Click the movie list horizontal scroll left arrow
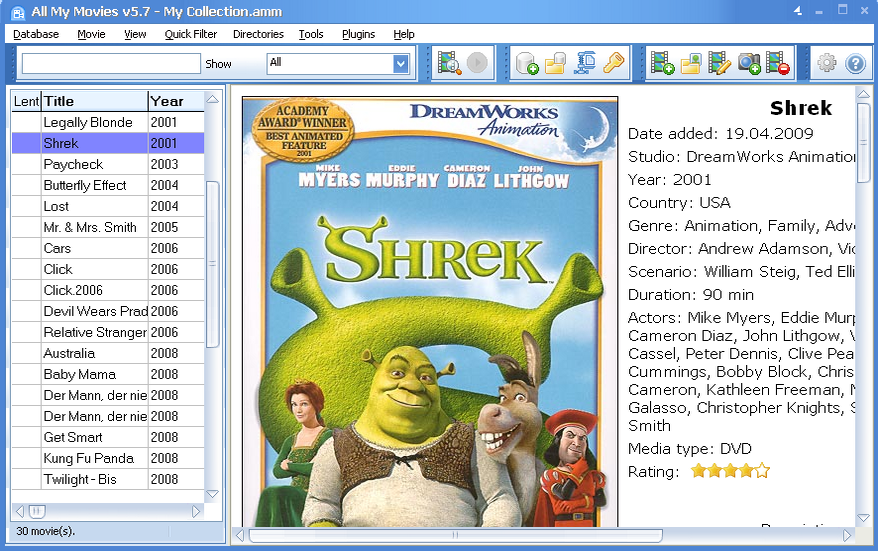This screenshot has height=551, width=878. [20, 511]
